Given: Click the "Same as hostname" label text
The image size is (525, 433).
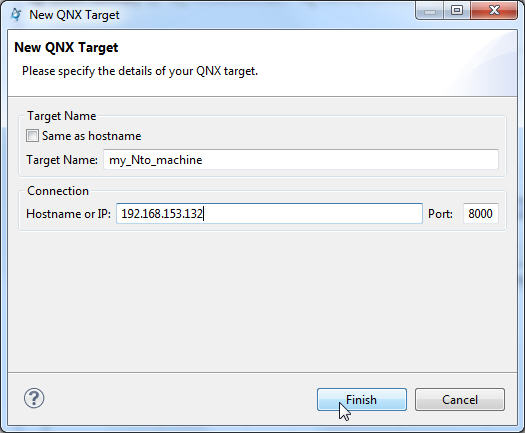Looking at the screenshot, I should pos(91,136).
